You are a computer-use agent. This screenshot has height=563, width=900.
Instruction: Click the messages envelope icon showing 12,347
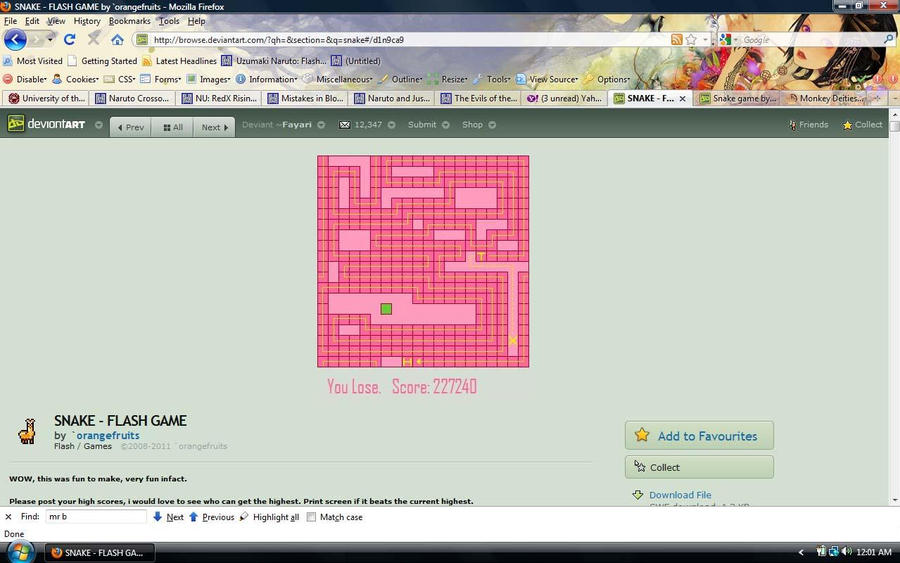[x=344, y=125]
